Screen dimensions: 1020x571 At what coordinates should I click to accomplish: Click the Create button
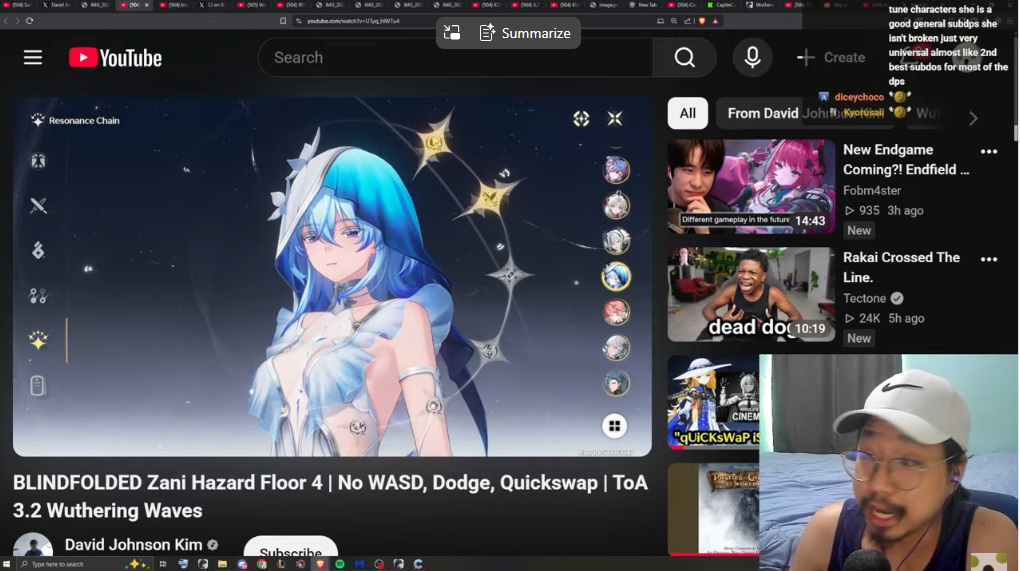[831, 57]
